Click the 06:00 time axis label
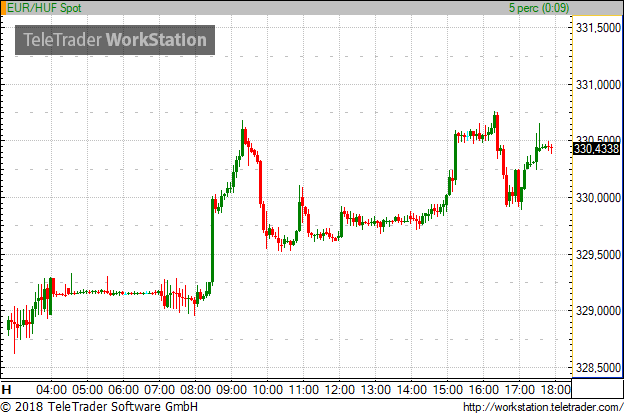This screenshot has height=416, width=624. point(123,389)
